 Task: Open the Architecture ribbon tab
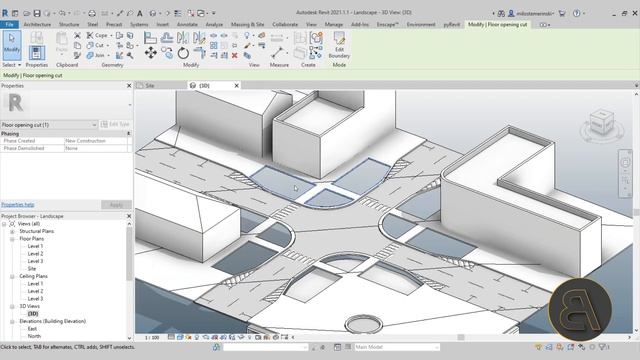[37, 24]
